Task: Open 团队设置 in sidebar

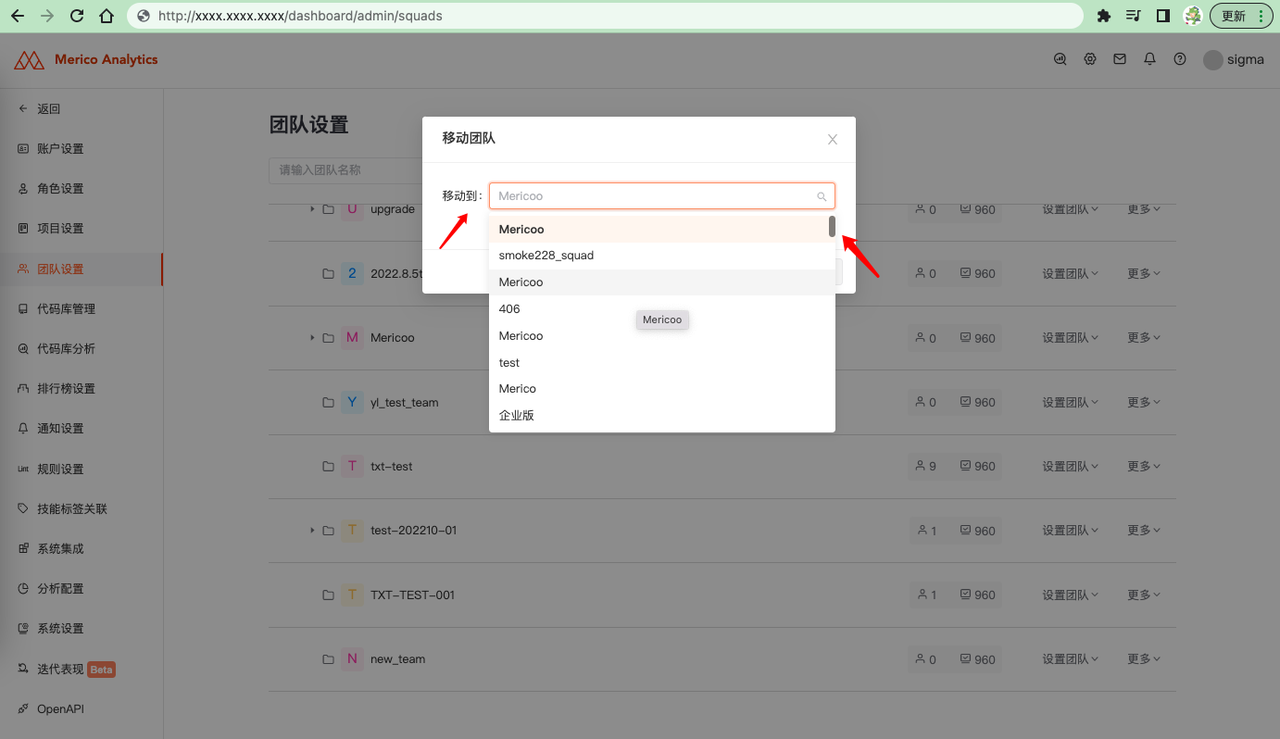Action: (81, 269)
